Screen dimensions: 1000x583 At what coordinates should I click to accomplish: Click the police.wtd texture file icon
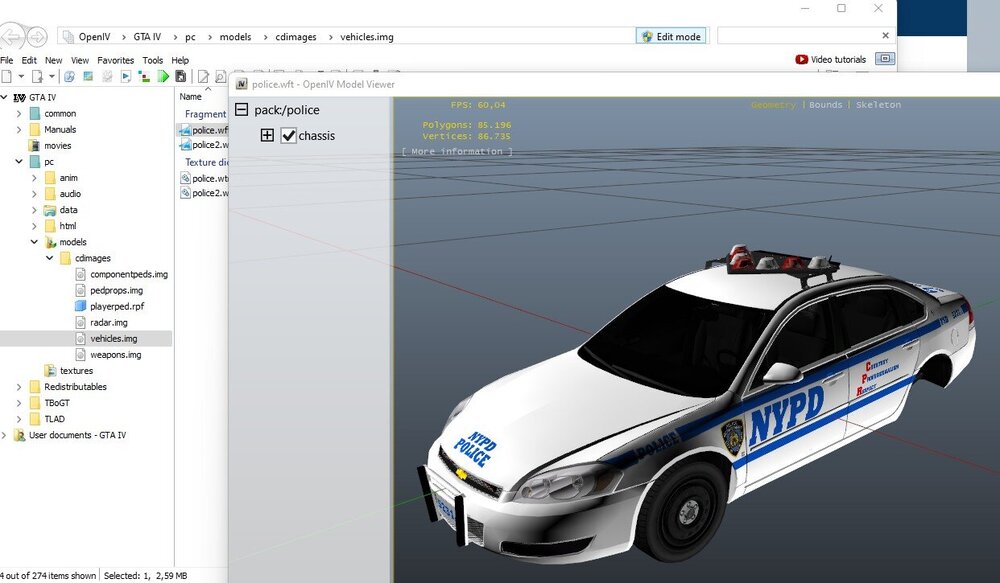185,178
